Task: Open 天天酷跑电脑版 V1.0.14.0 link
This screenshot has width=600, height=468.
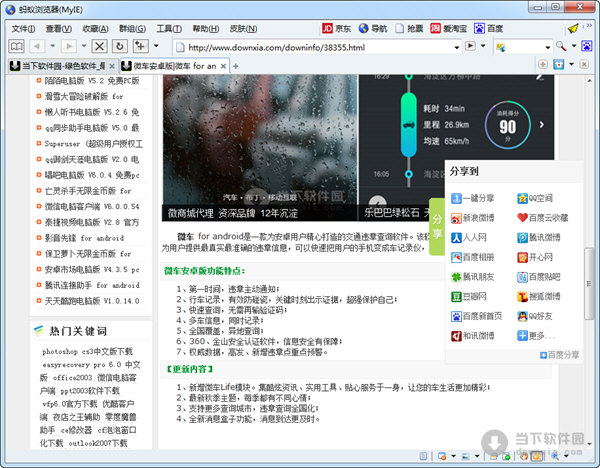Action: point(92,301)
